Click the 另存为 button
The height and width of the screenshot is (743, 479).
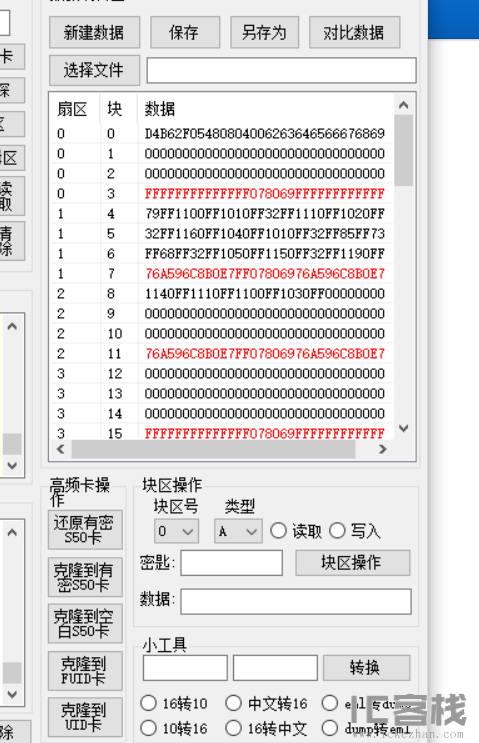click(x=264, y=32)
